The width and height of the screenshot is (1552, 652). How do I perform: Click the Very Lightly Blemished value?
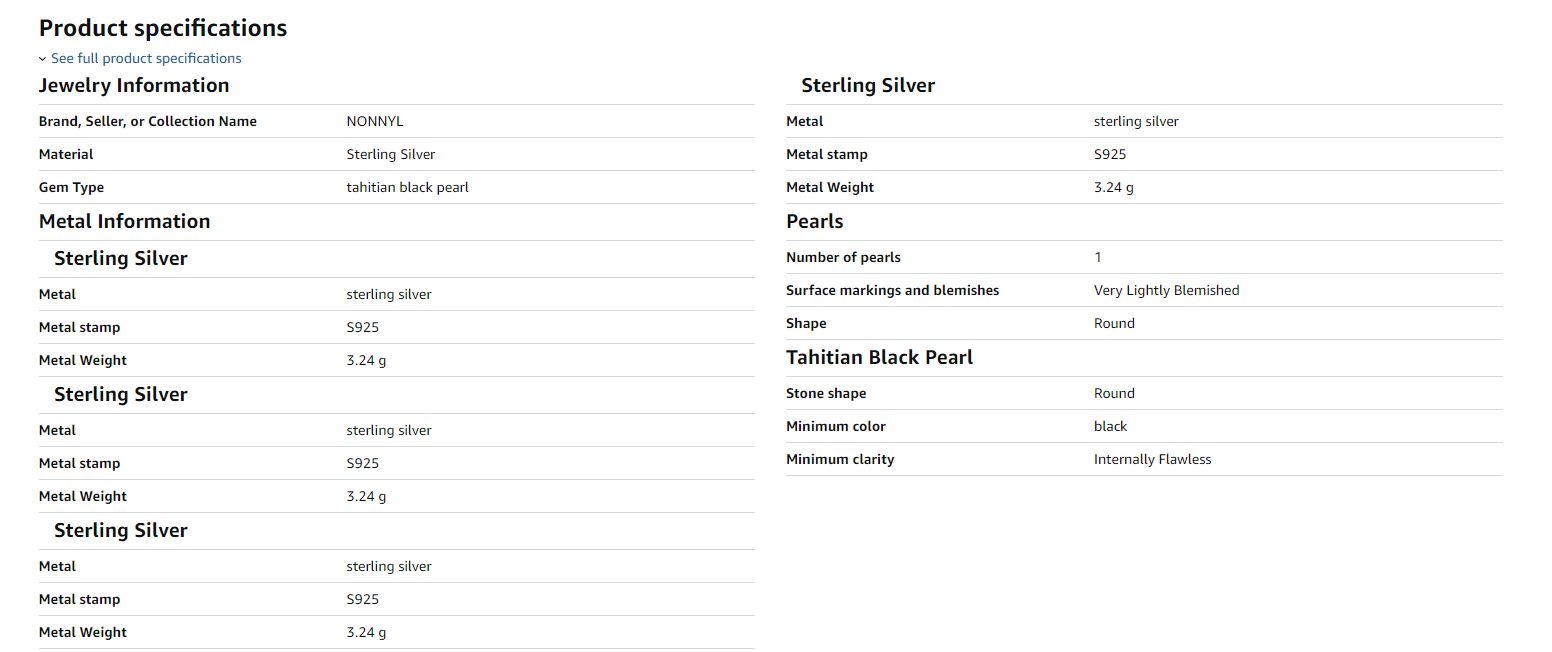[x=1166, y=290]
